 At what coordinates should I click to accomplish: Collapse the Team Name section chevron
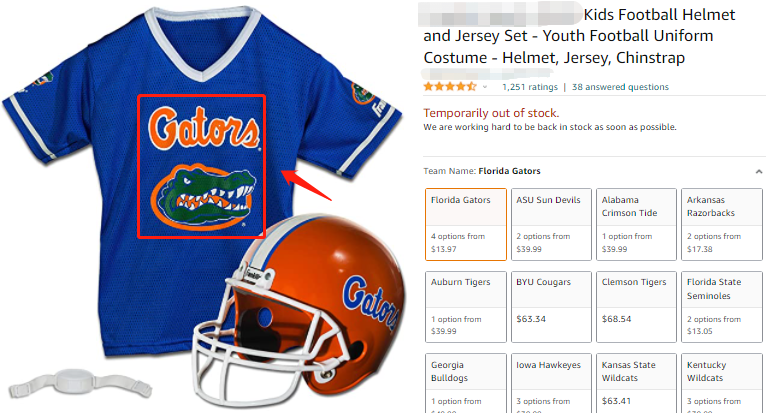tap(757, 171)
